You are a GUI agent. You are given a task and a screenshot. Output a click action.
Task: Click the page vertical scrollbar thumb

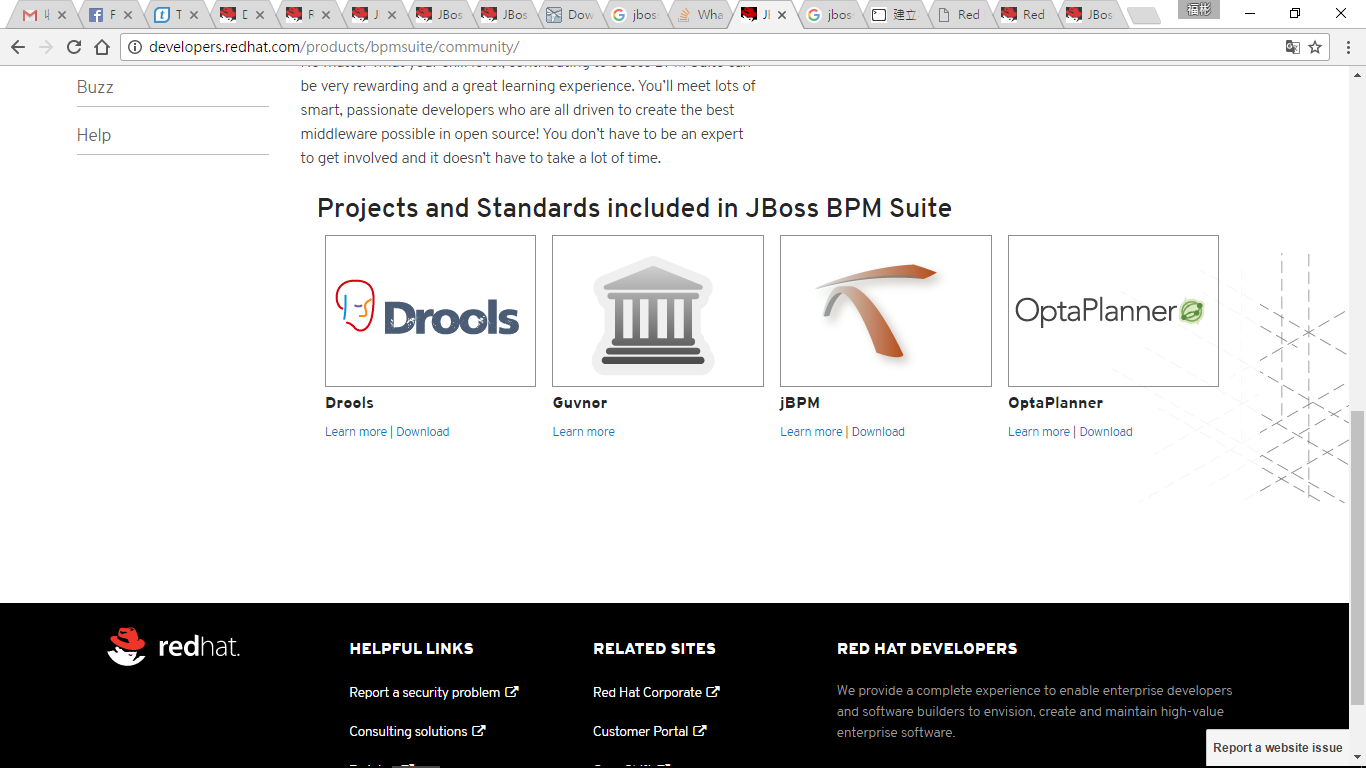click(x=1357, y=558)
